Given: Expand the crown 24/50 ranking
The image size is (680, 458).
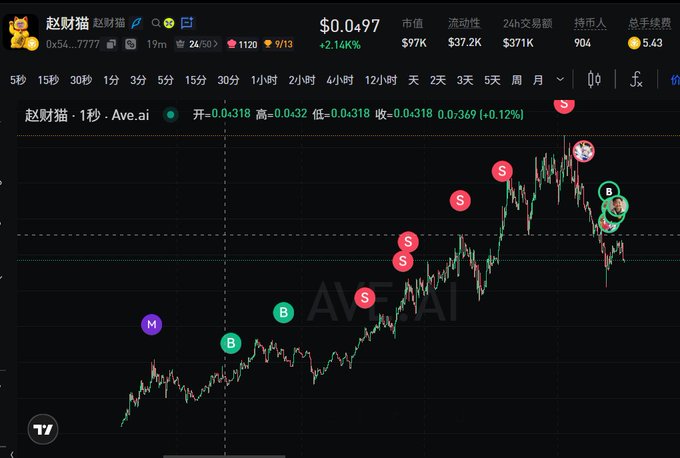Looking at the screenshot, I should coord(197,44).
